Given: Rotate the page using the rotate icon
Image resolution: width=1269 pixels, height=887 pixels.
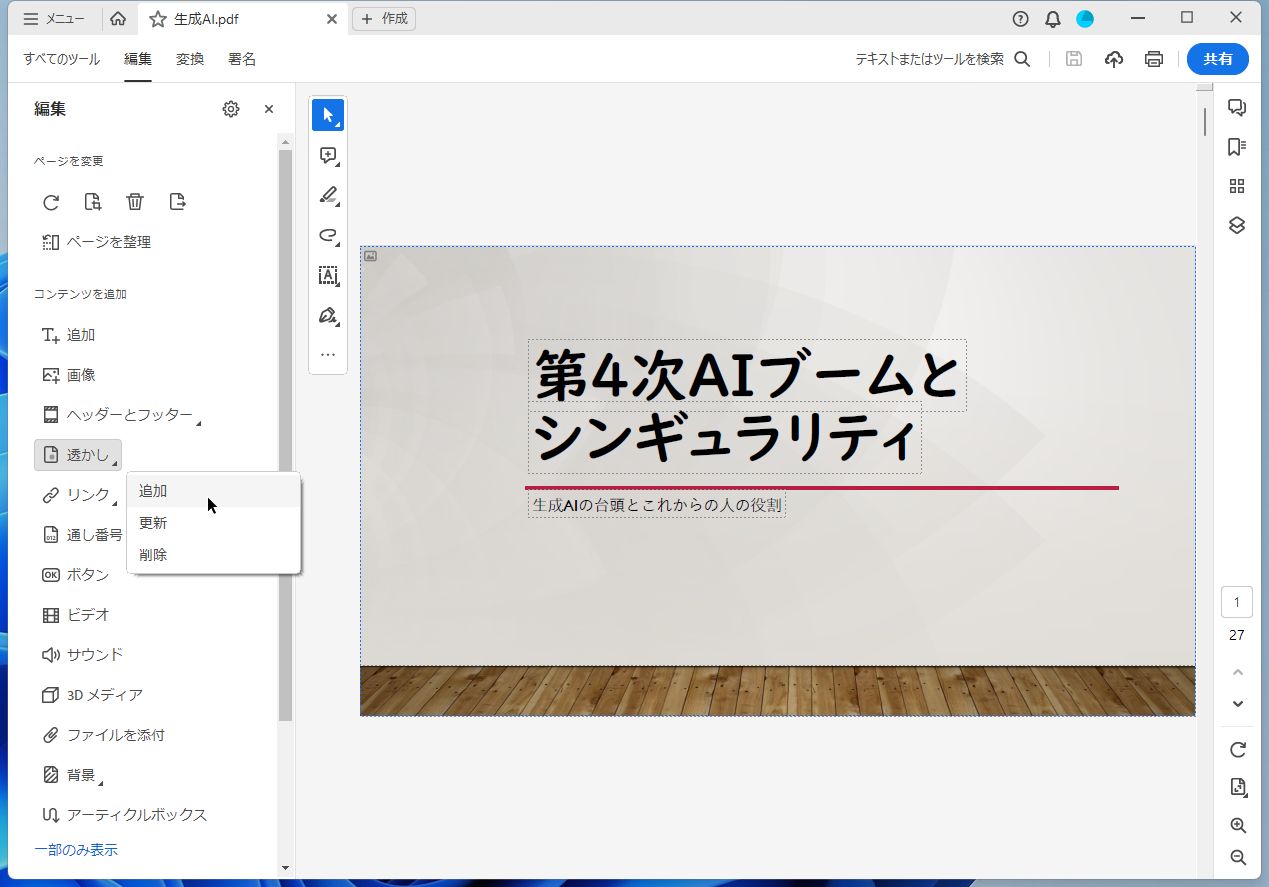Looking at the screenshot, I should (x=51, y=202).
